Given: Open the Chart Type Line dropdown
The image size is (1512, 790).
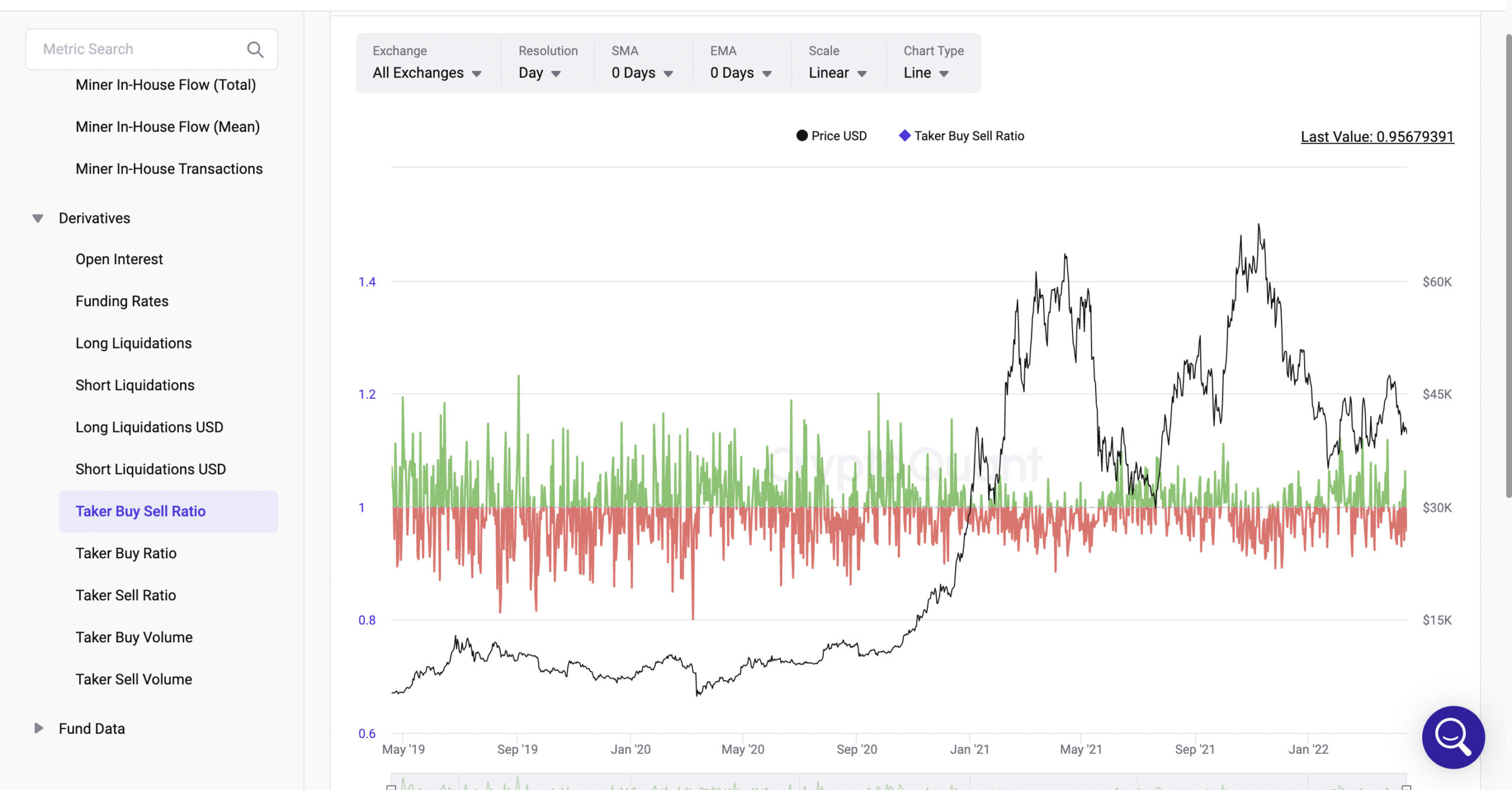Looking at the screenshot, I should (x=933, y=63).
